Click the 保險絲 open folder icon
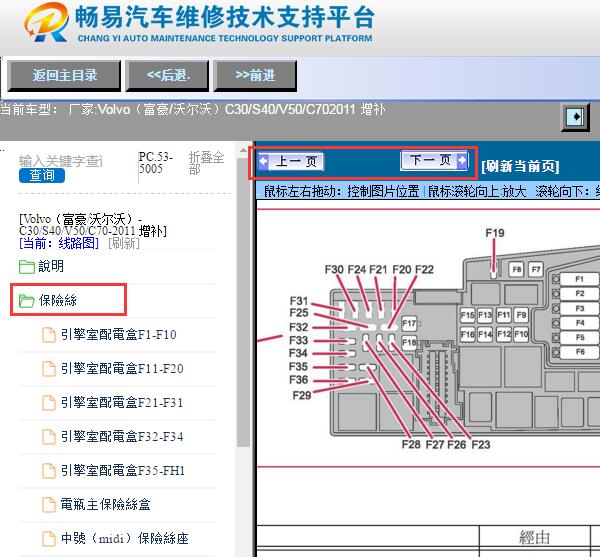 click(27, 301)
